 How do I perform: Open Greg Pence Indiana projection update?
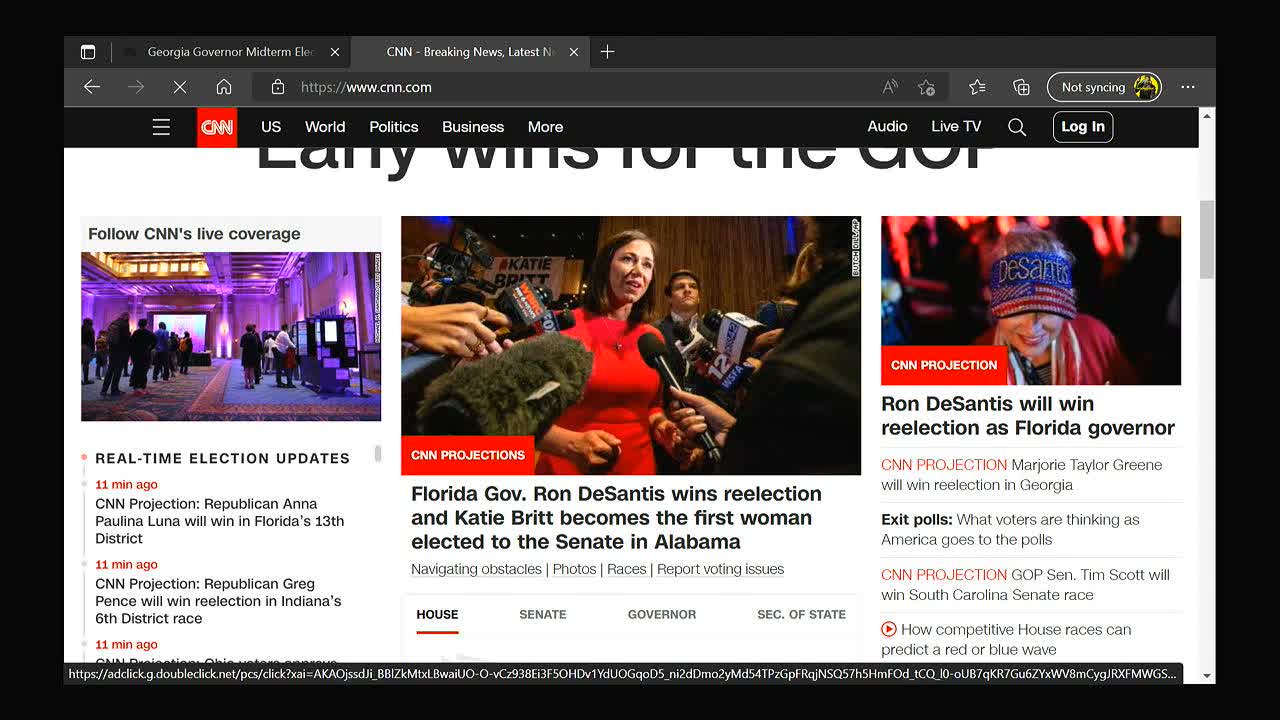pos(218,601)
